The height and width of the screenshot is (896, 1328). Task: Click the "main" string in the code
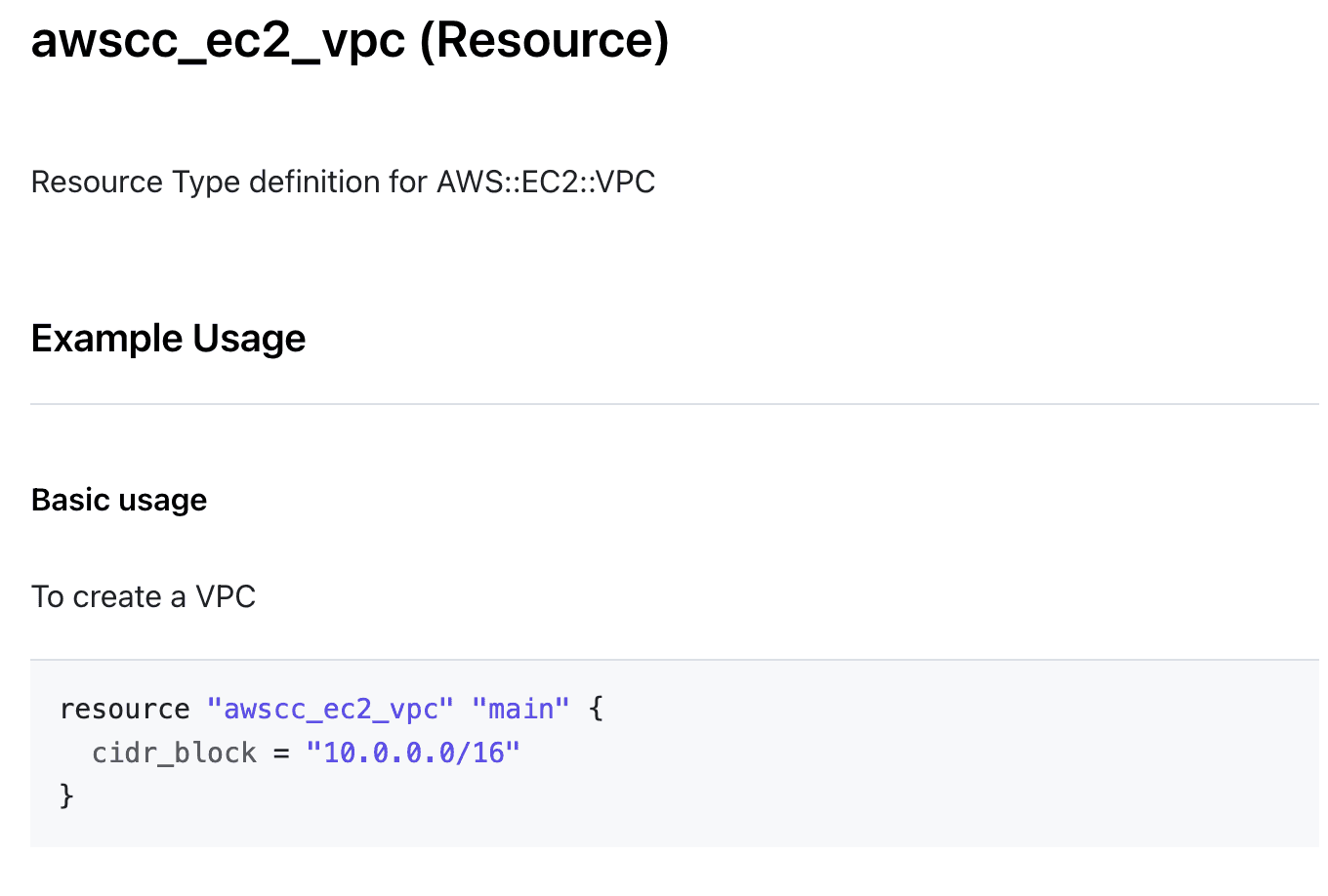tap(520, 710)
